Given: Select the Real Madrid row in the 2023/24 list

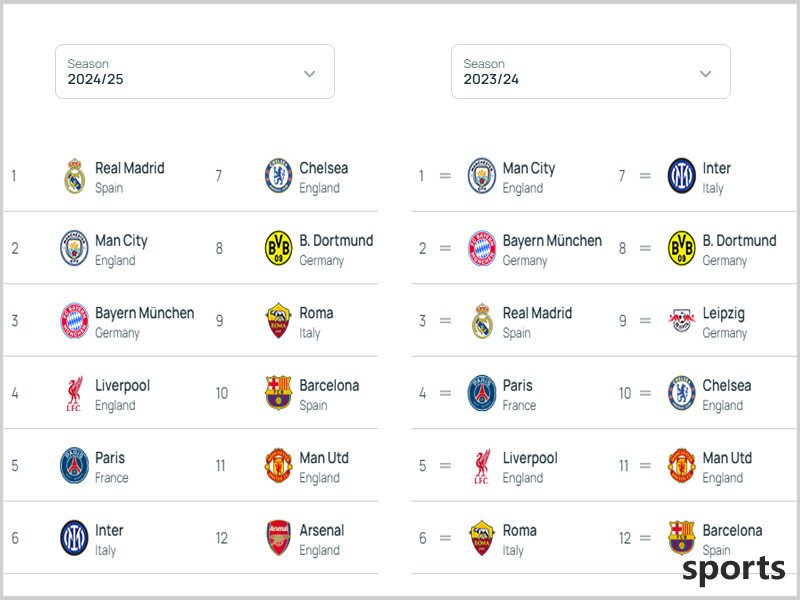Looking at the screenshot, I should [x=510, y=320].
